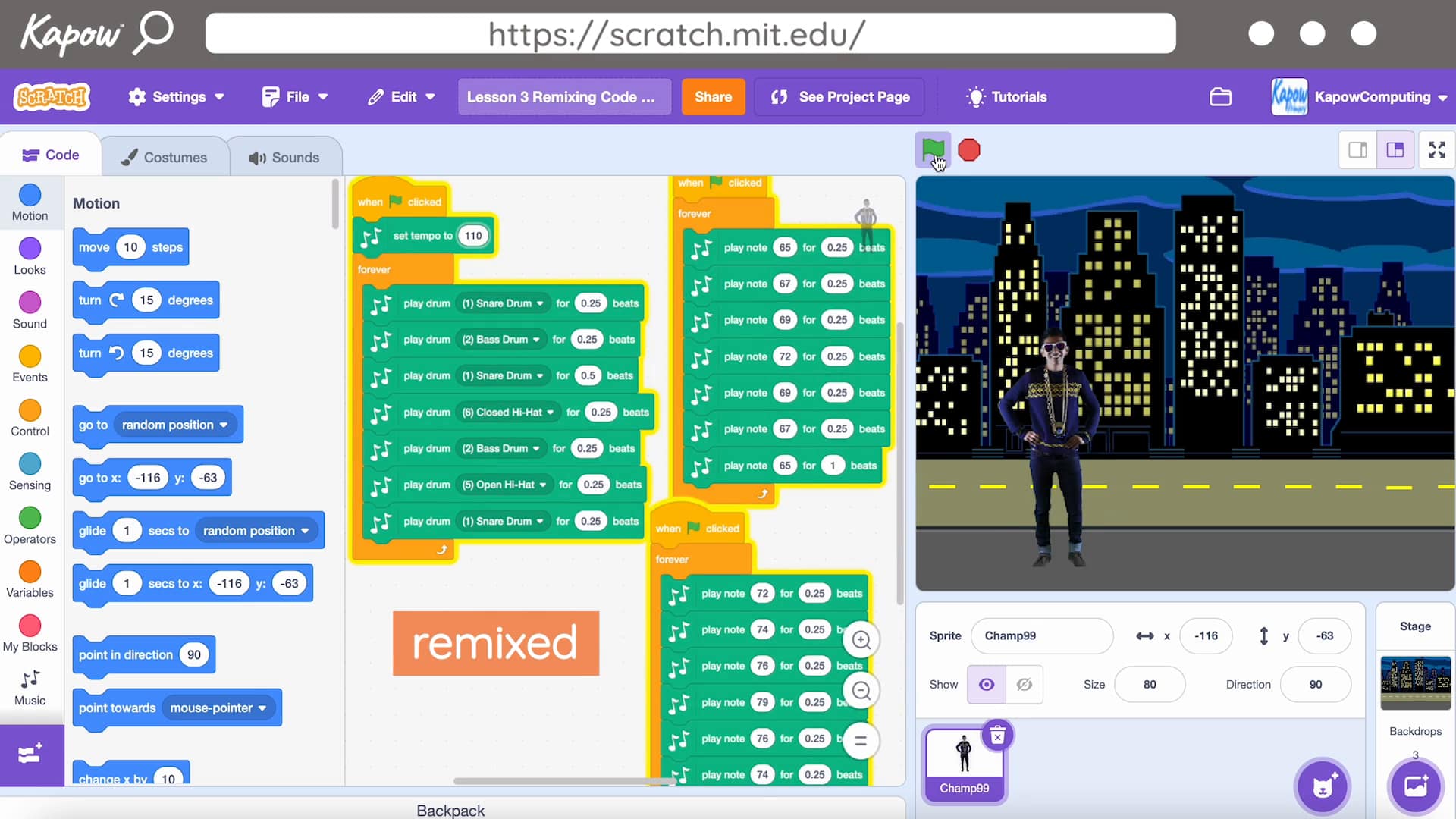The image size is (1456, 819).
Task: Enter full screen stage mode
Action: click(1436, 149)
